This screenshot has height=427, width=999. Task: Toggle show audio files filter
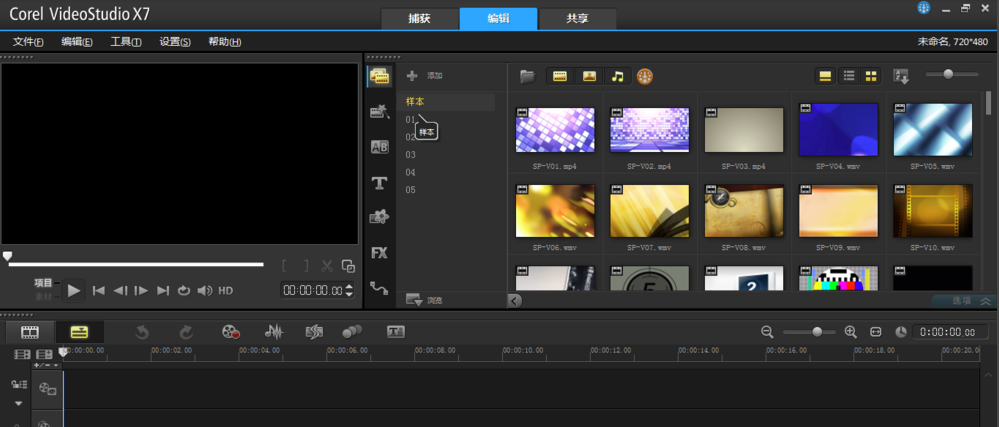[x=617, y=76]
